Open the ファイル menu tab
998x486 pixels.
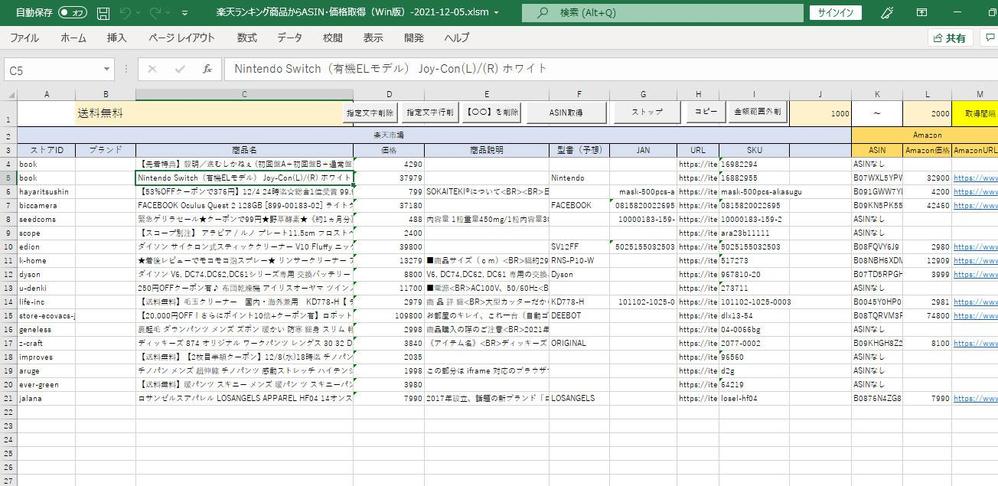(x=25, y=38)
